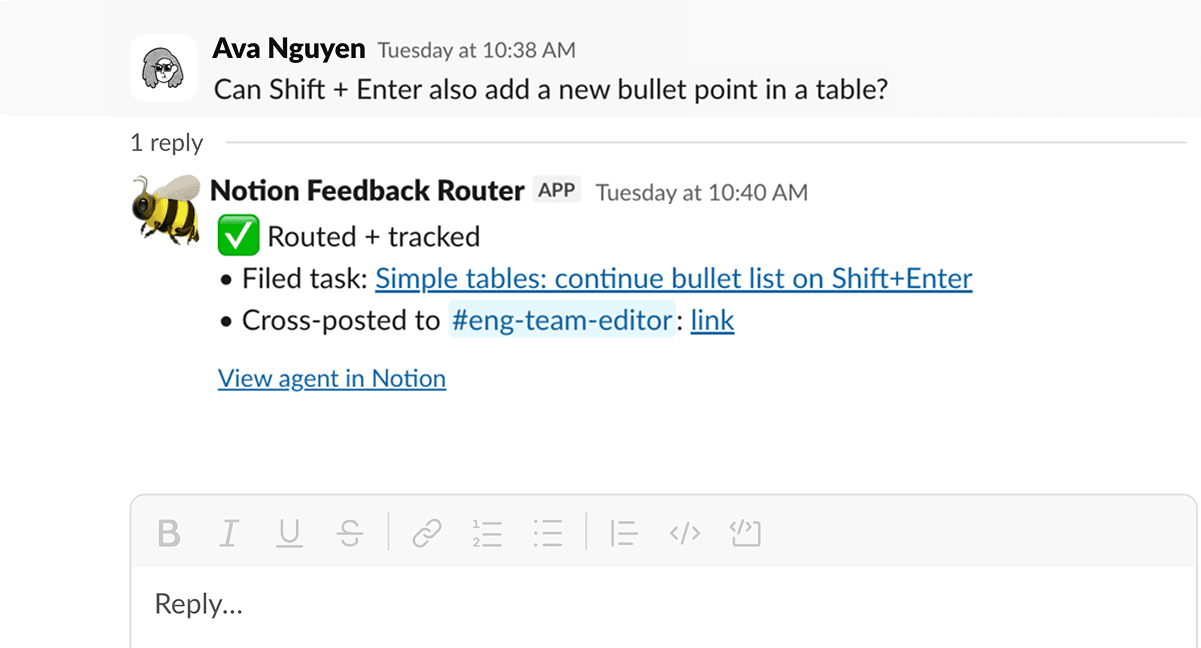Insert a code block in the reply
The width and height of the screenshot is (1201, 648).
pos(745,534)
